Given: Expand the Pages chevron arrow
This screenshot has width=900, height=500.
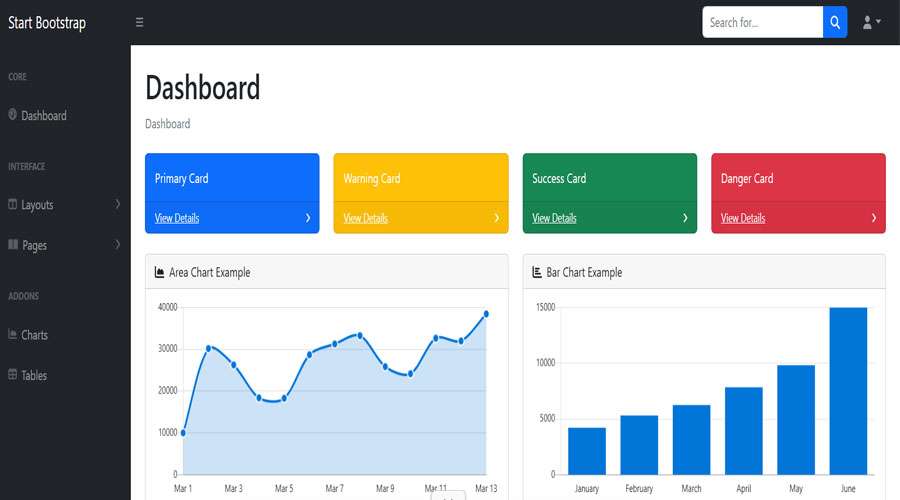Looking at the screenshot, I should pos(117,245).
